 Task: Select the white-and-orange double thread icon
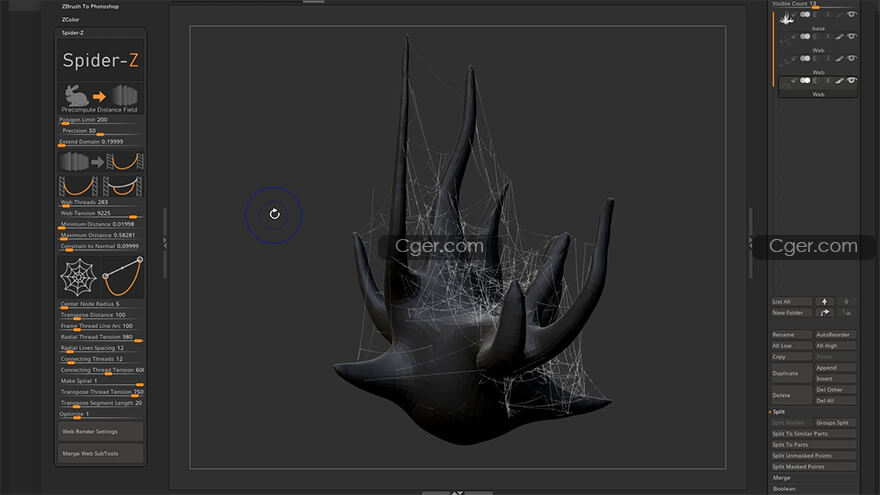tap(122, 186)
